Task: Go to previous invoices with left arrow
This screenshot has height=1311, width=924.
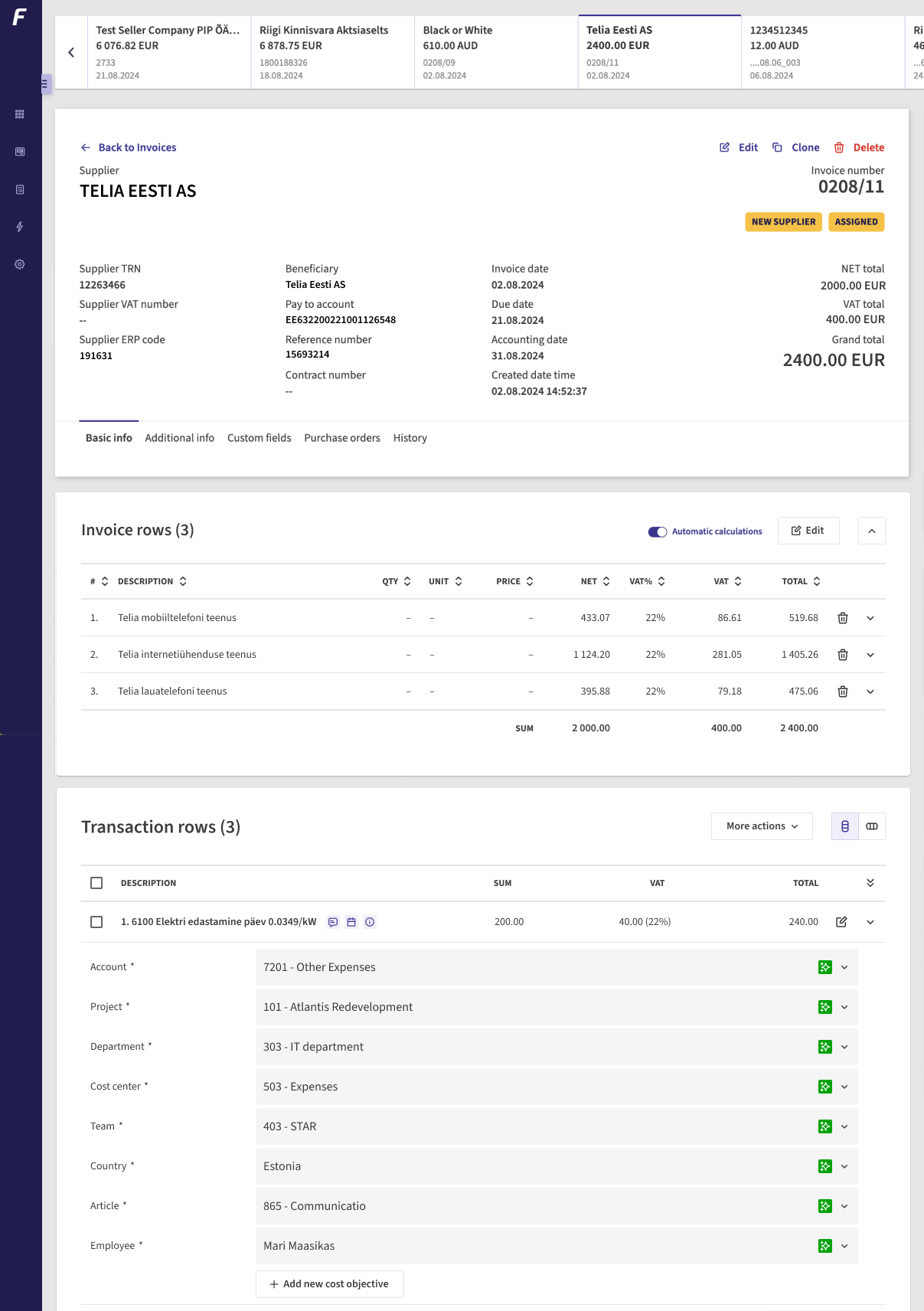Action: click(x=71, y=53)
